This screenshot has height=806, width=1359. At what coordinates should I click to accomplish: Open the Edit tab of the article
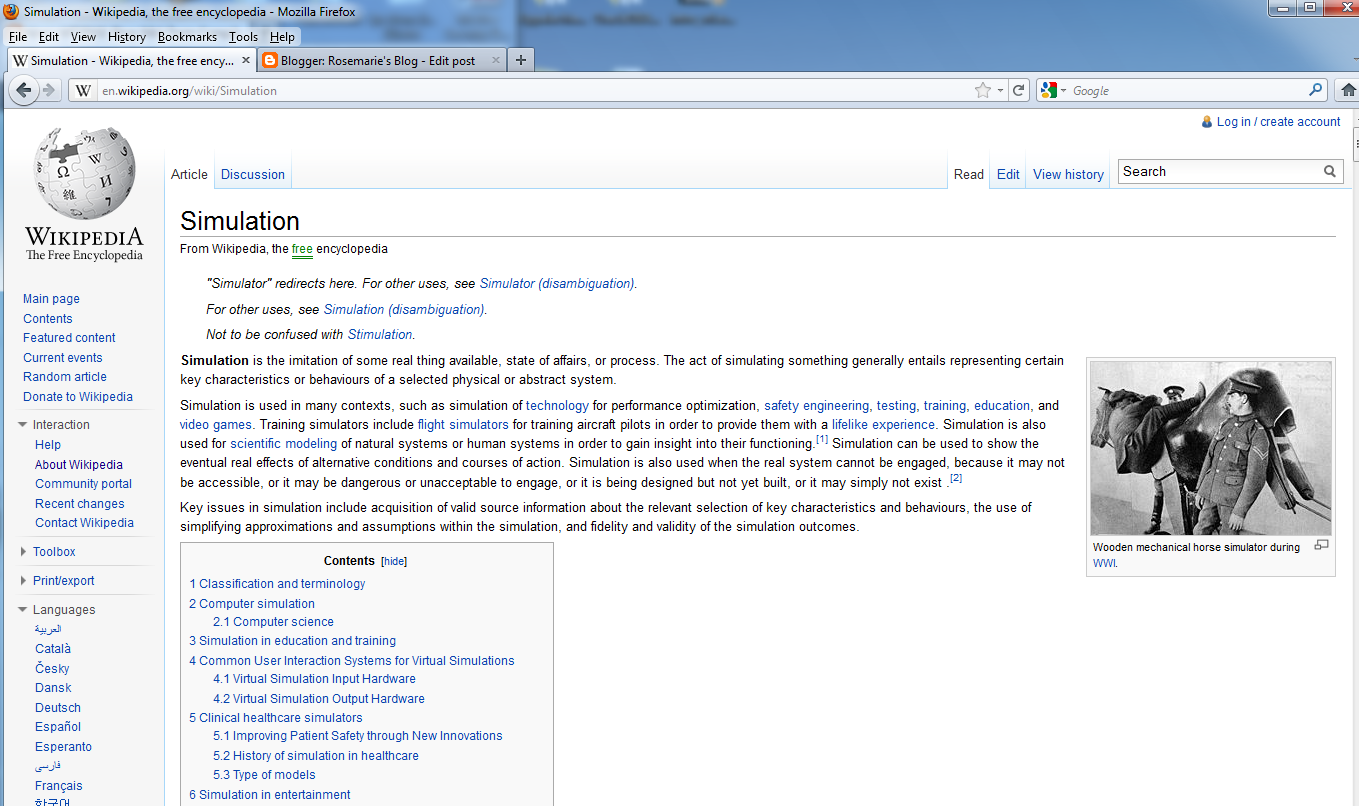(x=1008, y=174)
